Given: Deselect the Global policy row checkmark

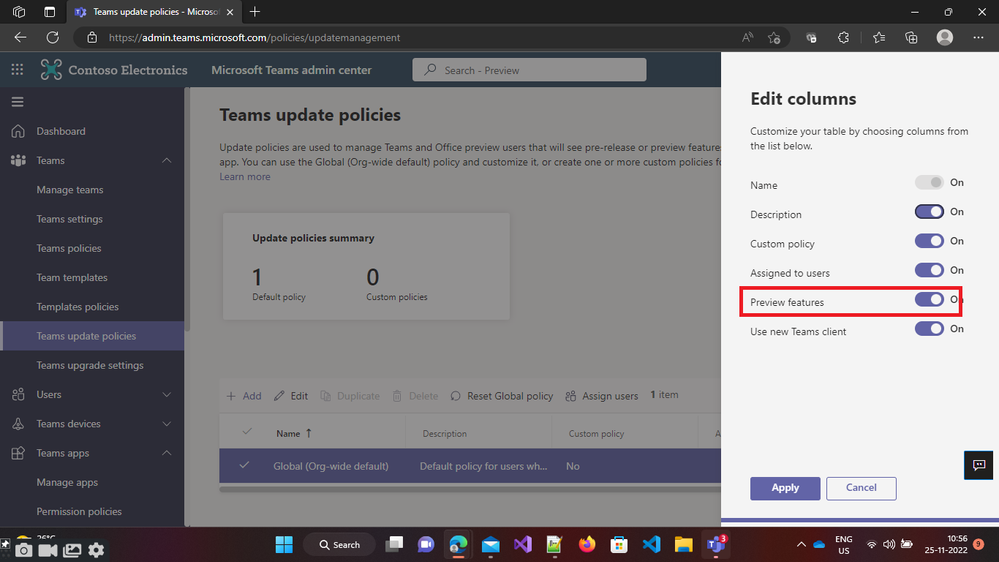Looking at the screenshot, I should [x=244, y=465].
